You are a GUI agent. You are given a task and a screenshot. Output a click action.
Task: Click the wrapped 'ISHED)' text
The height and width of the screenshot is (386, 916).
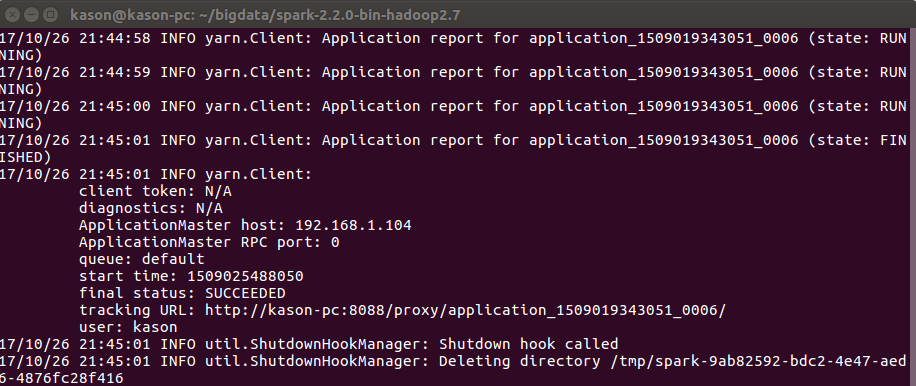pos(25,157)
